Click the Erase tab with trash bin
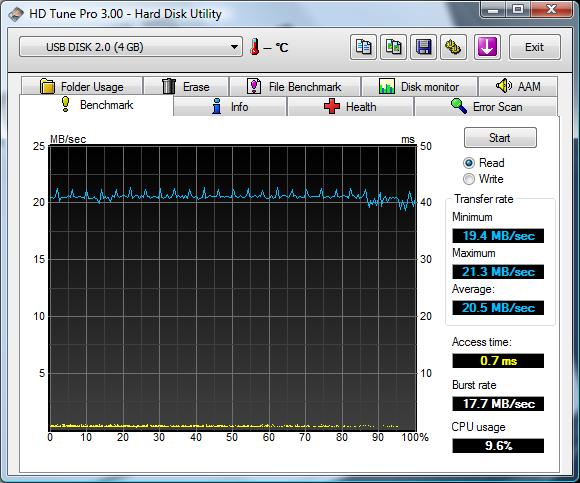The image size is (580, 483). pyautogui.click(x=186, y=87)
